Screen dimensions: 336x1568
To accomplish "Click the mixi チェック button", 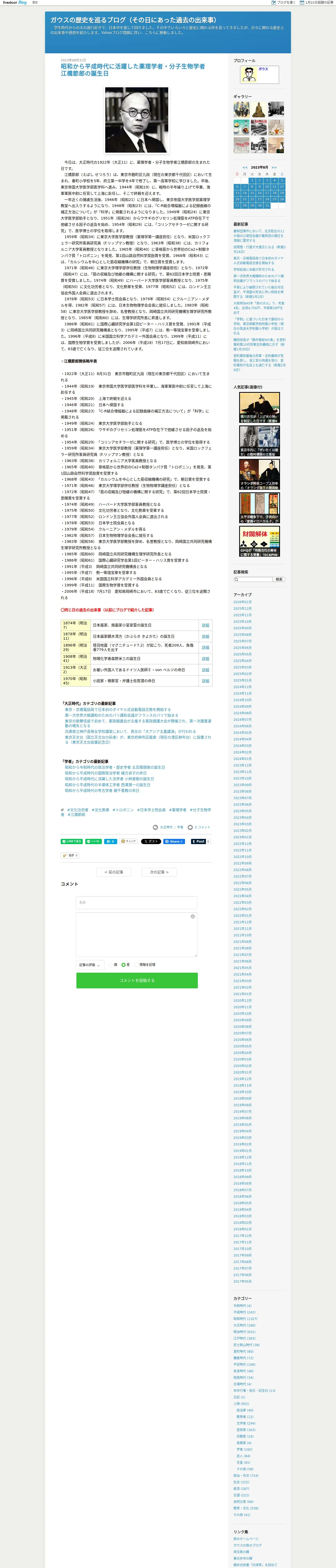I will pos(129,841).
